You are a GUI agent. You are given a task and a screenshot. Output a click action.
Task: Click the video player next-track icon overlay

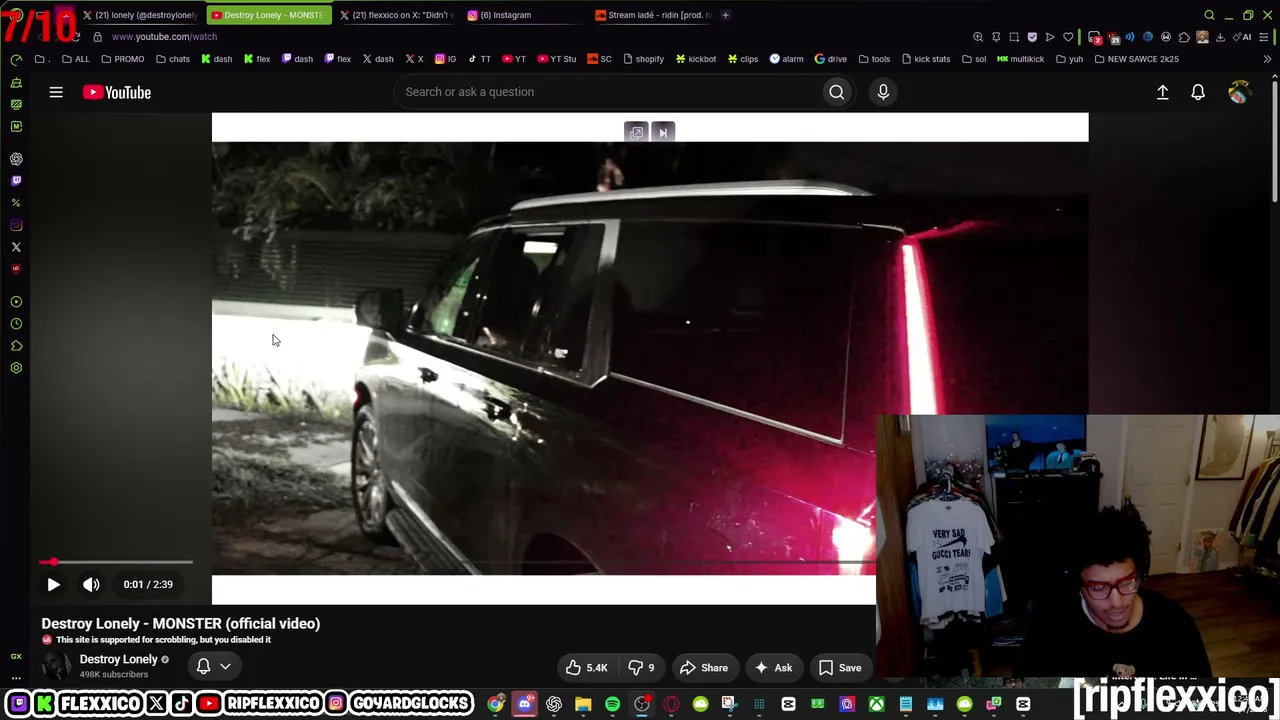click(x=663, y=132)
